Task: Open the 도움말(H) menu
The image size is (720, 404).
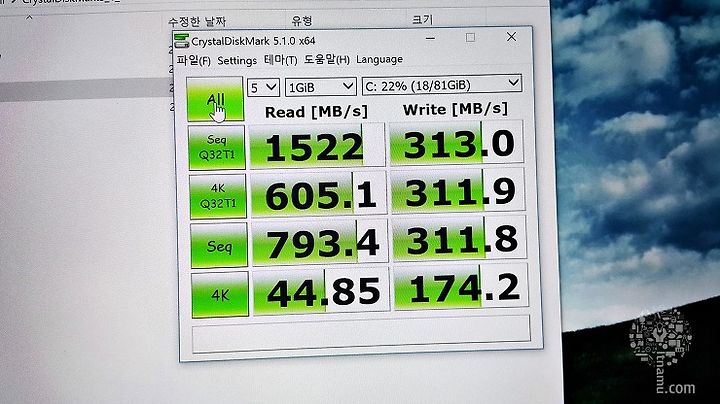Action: point(326,59)
